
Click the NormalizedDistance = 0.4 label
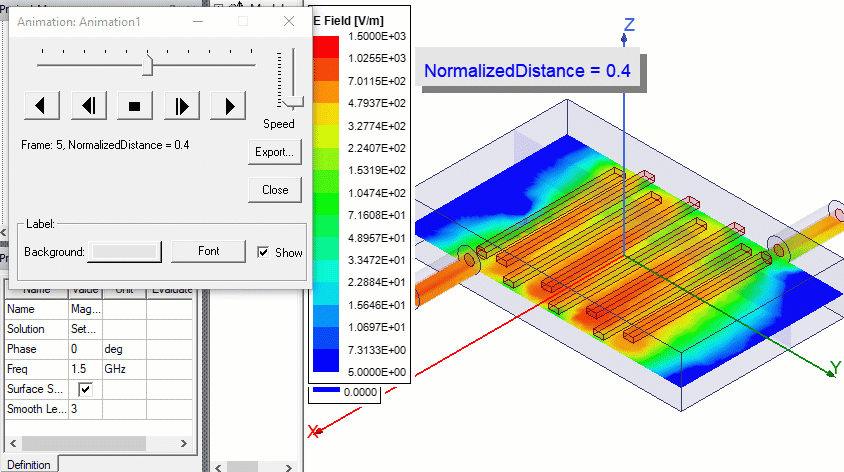click(x=527, y=71)
